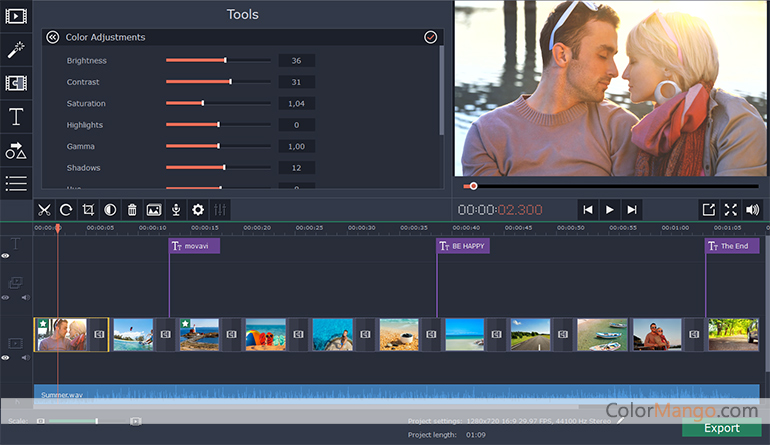Select the scissors Split tool
Image resolution: width=770 pixels, height=445 pixels.
point(44,210)
